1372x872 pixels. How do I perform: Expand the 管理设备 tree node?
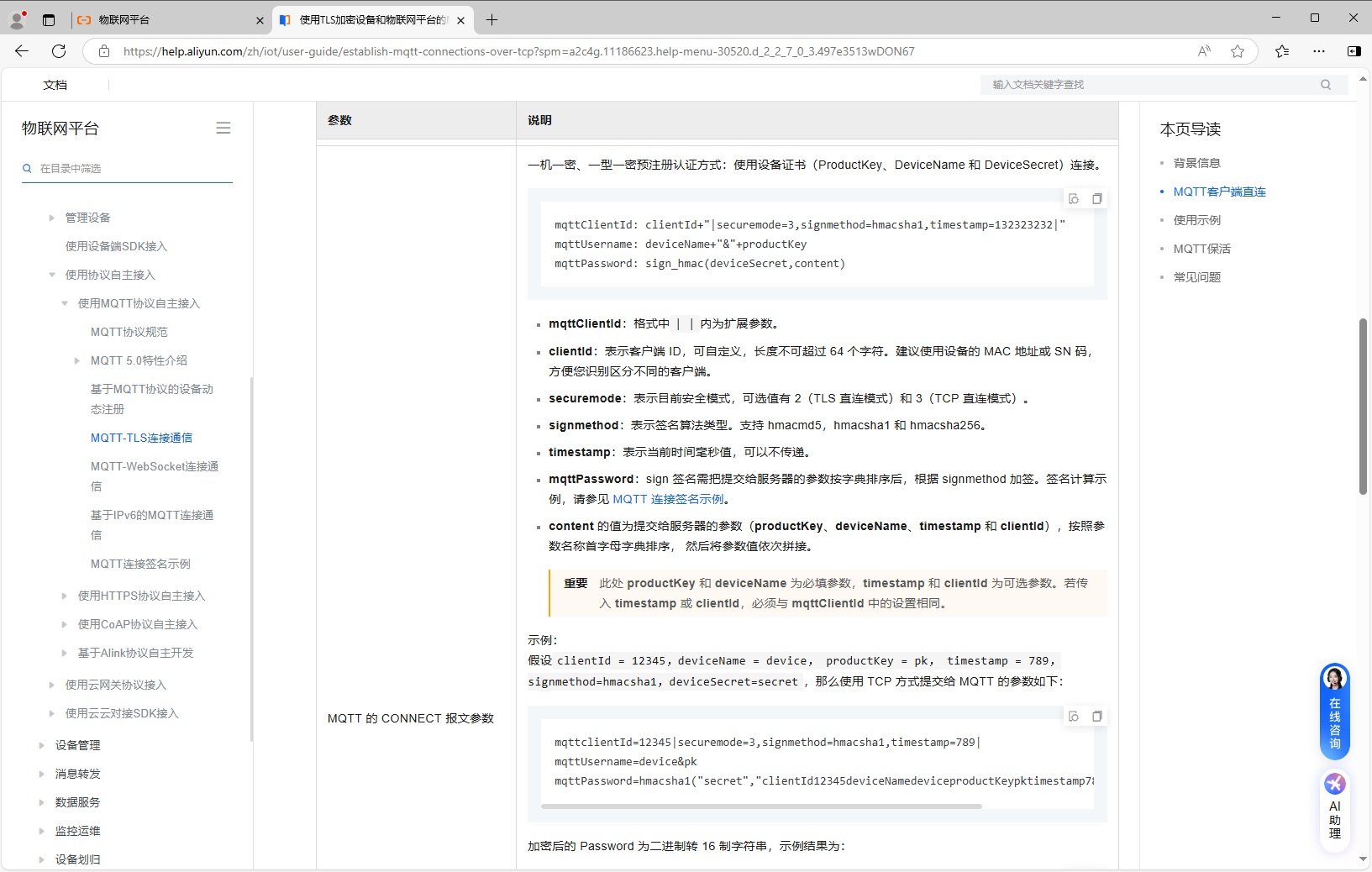52,218
